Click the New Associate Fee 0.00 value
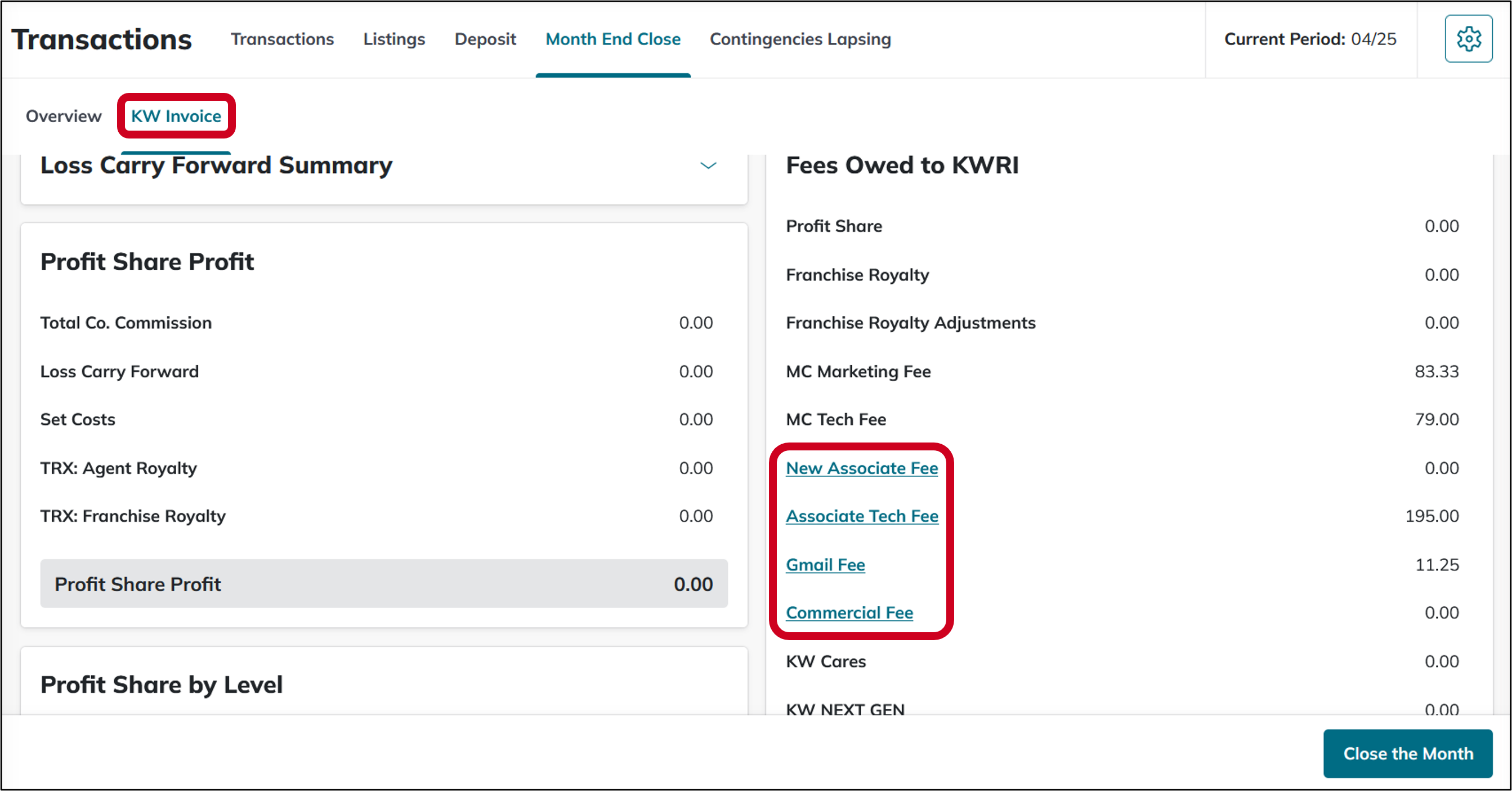 tap(1442, 468)
